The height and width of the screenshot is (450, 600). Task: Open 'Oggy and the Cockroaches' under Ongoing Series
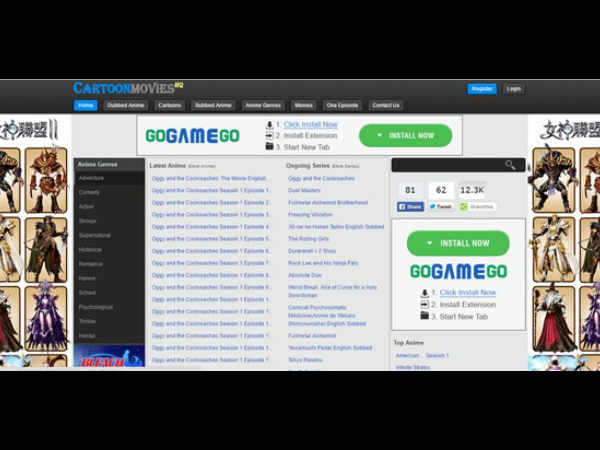[x=321, y=178]
